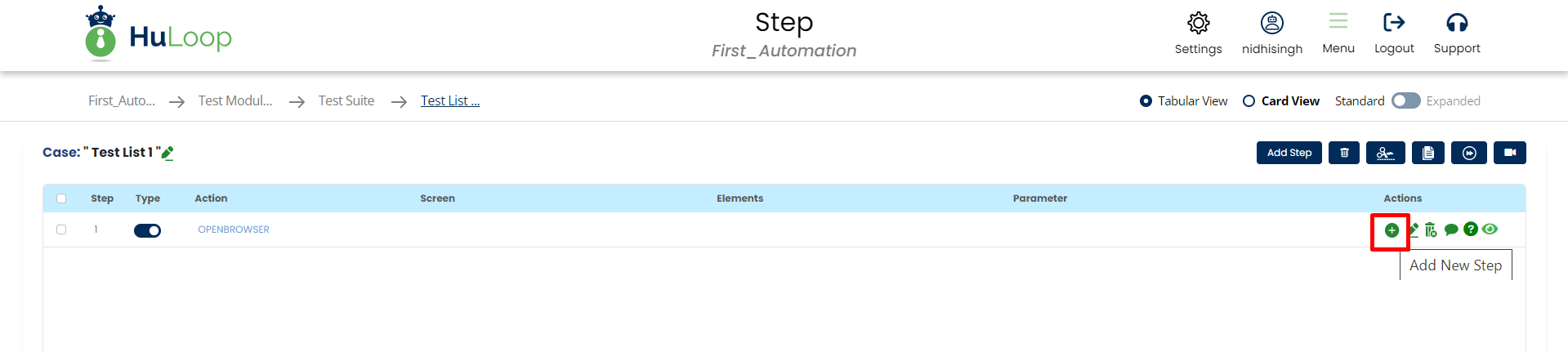
Task: Click the video camera record button
Action: coord(1509,153)
